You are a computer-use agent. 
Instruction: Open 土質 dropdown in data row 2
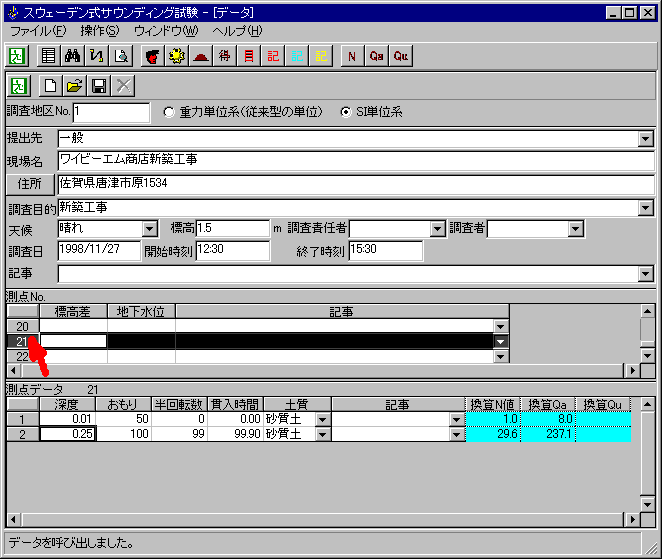click(323, 434)
